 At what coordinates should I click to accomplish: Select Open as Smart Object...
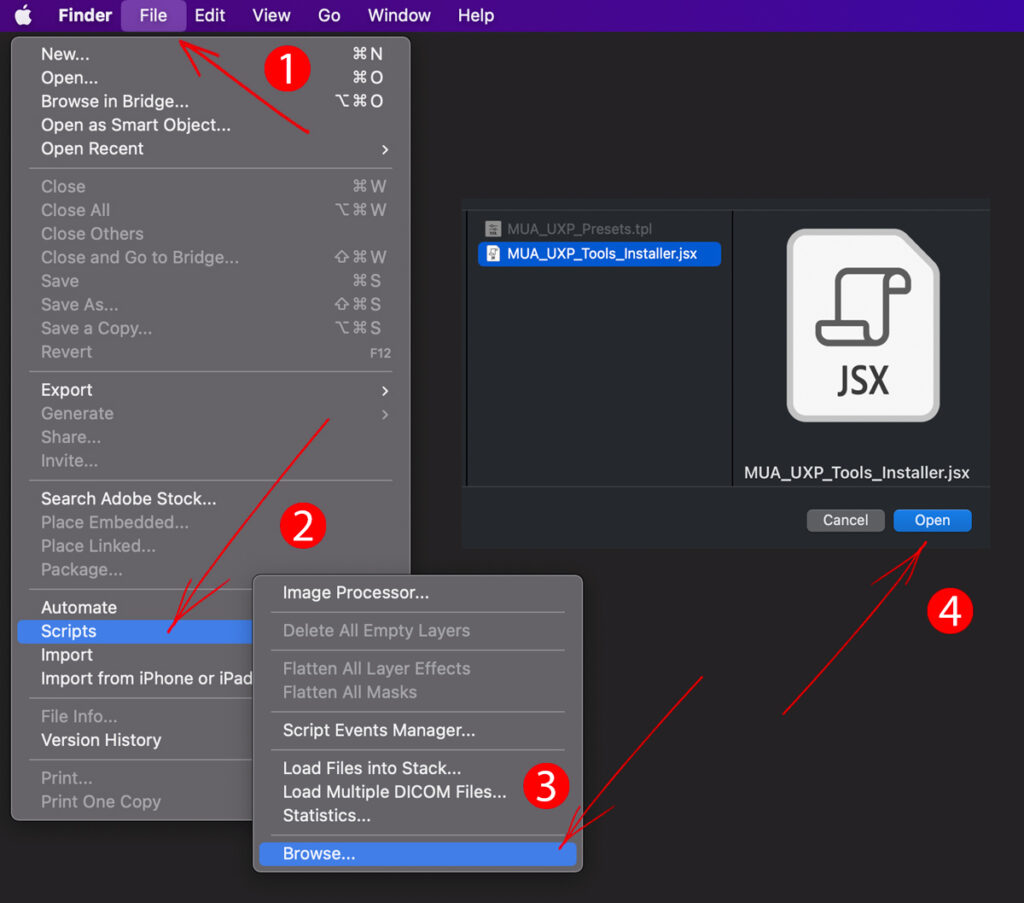coord(211,125)
